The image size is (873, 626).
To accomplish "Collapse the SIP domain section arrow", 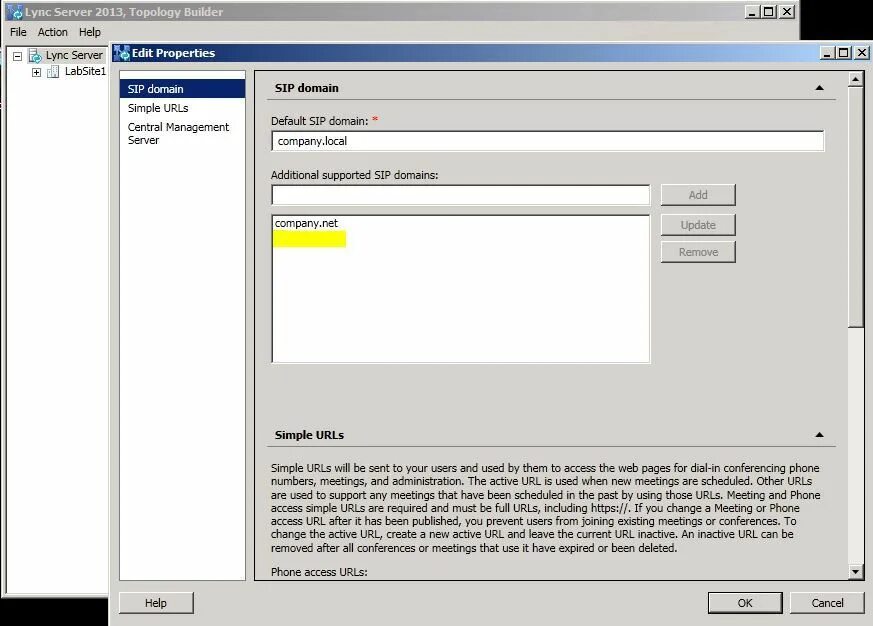I will [x=819, y=88].
